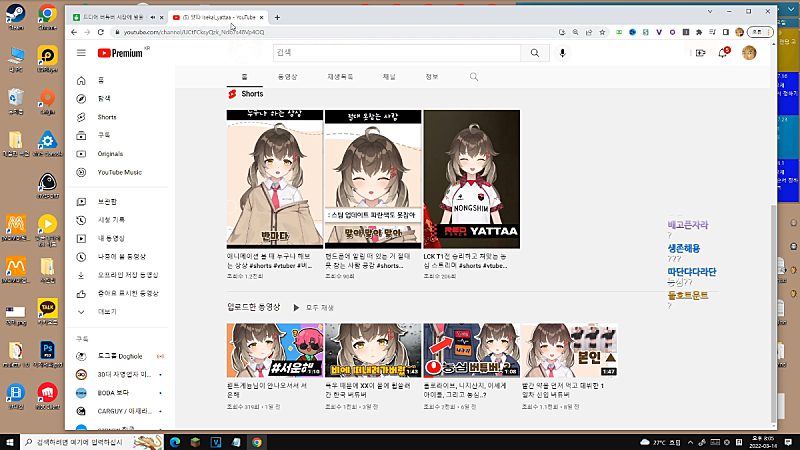The width and height of the screenshot is (800, 450).
Task: Open the YouTube account avatar menu
Action: coord(749,53)
